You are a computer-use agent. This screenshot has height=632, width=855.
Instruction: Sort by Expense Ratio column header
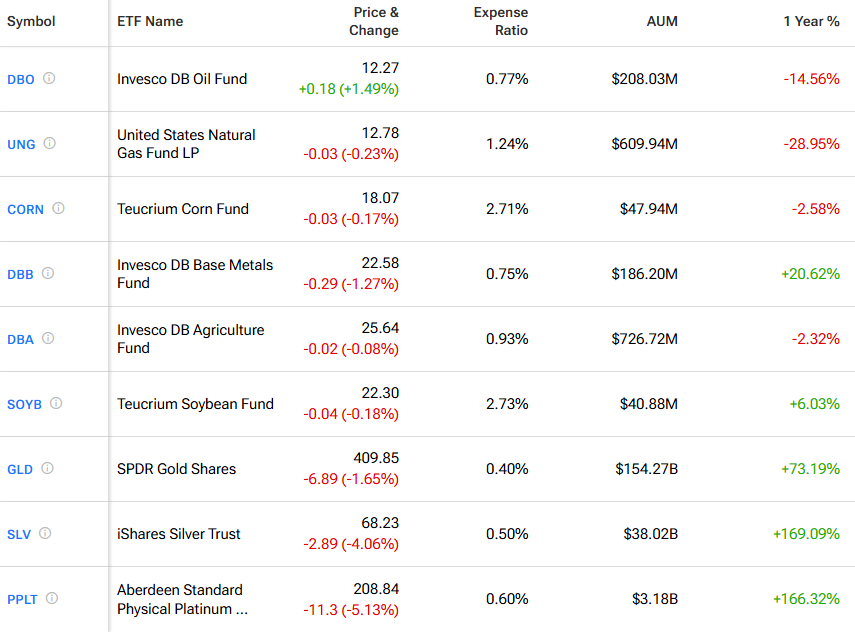point(501,22)
